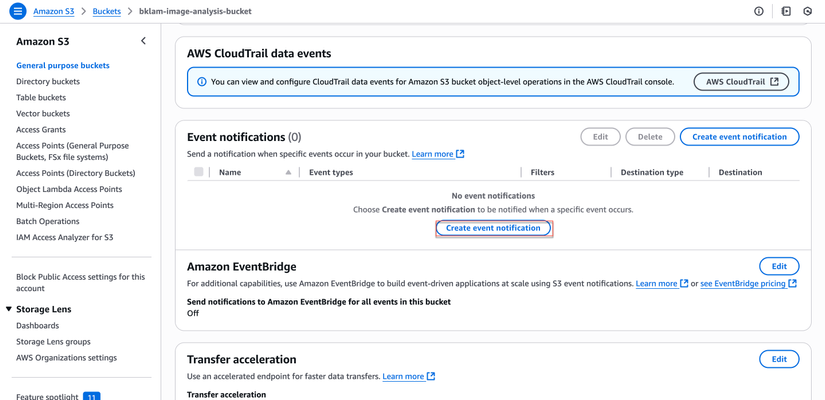
Task: Sort event notifications by Name arrow
Action: [288, 172]
